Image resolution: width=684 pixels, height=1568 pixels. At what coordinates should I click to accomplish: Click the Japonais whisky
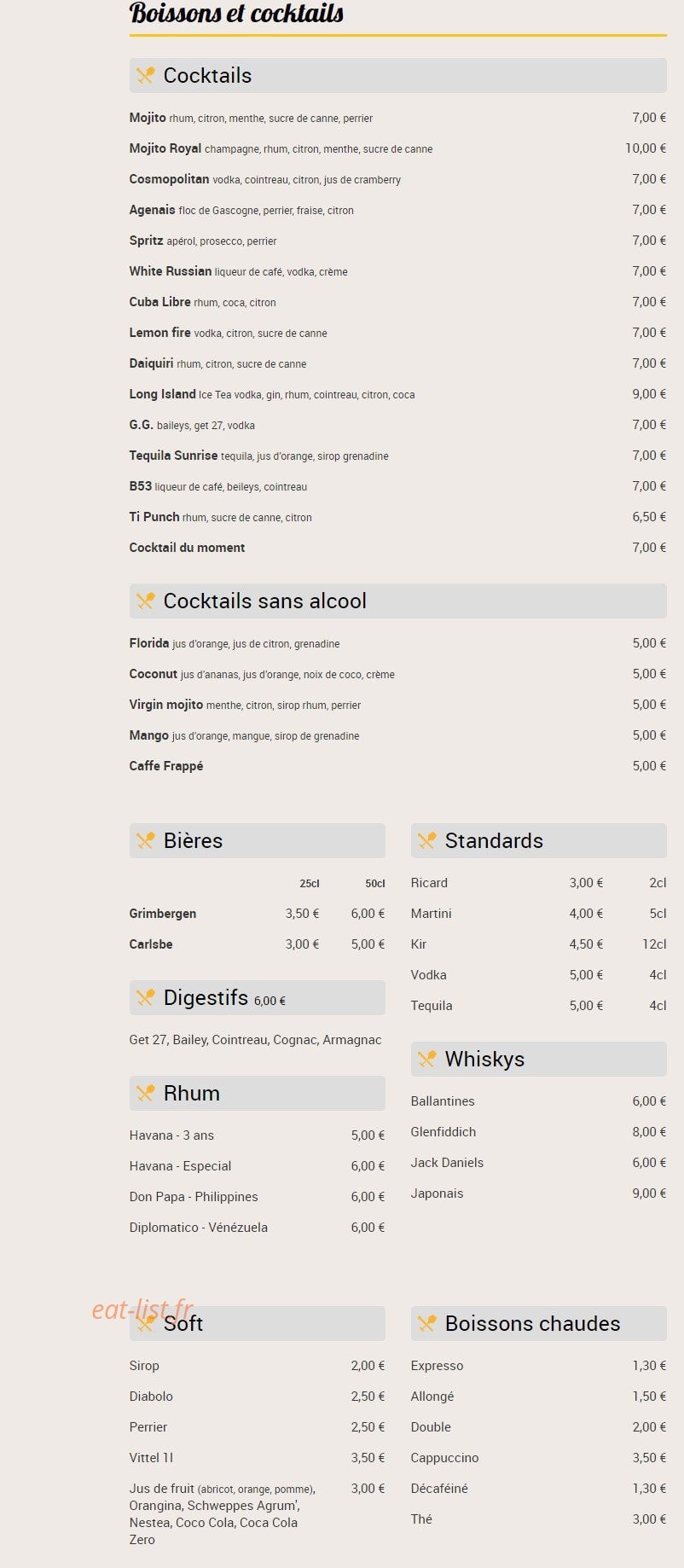438,1193
